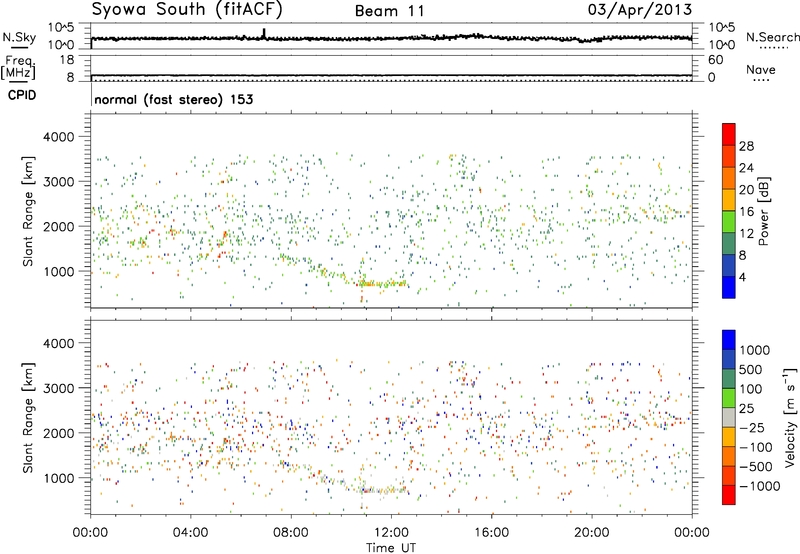Click the red bottom swatch of Velocity colorbar
800x554 pixels.
pos(729,495)
